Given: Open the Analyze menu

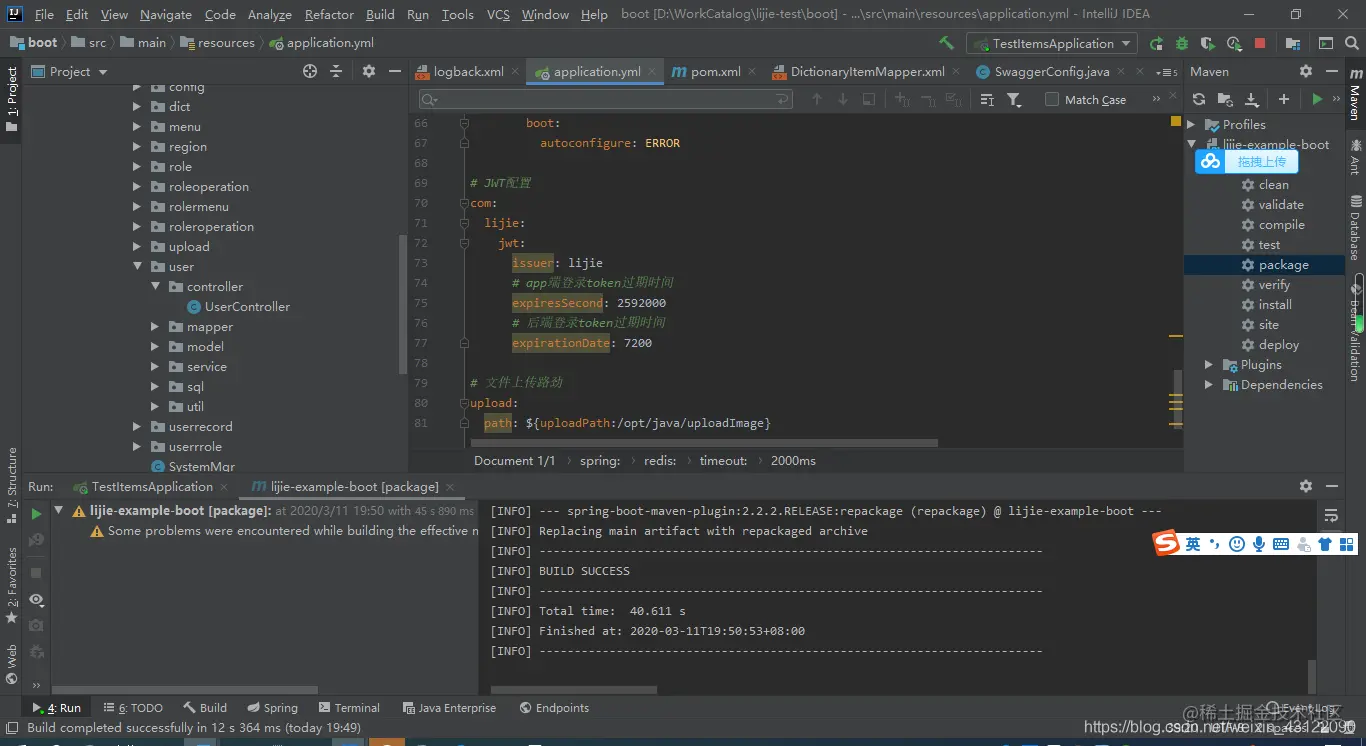Looking at the screenshot, I should pos(269,14).
